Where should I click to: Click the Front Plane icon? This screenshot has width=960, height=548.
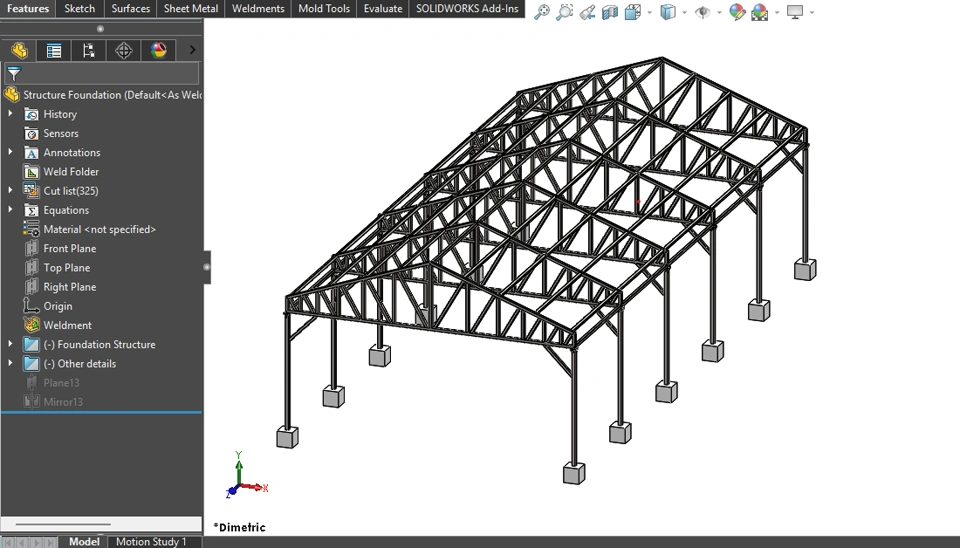tap(31, 249)
